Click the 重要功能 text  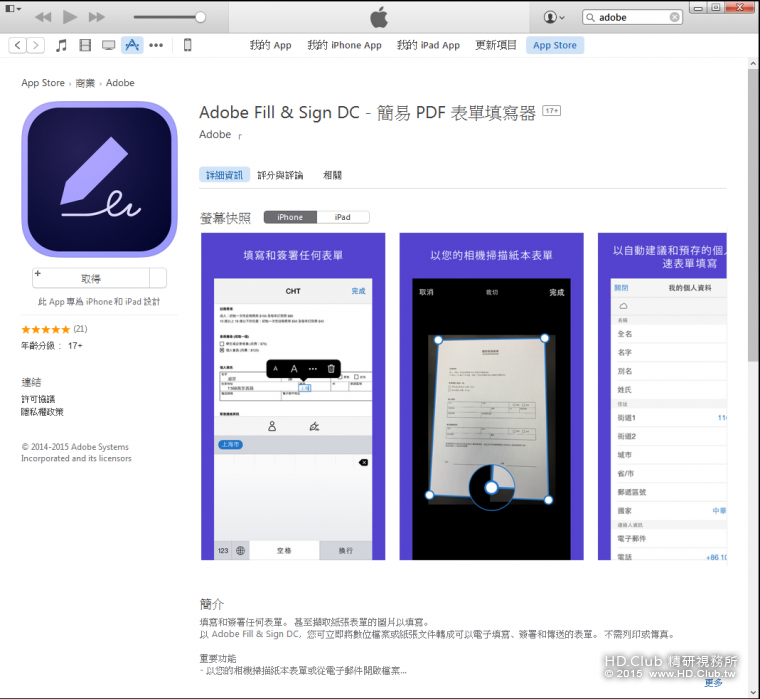[218, 658]
